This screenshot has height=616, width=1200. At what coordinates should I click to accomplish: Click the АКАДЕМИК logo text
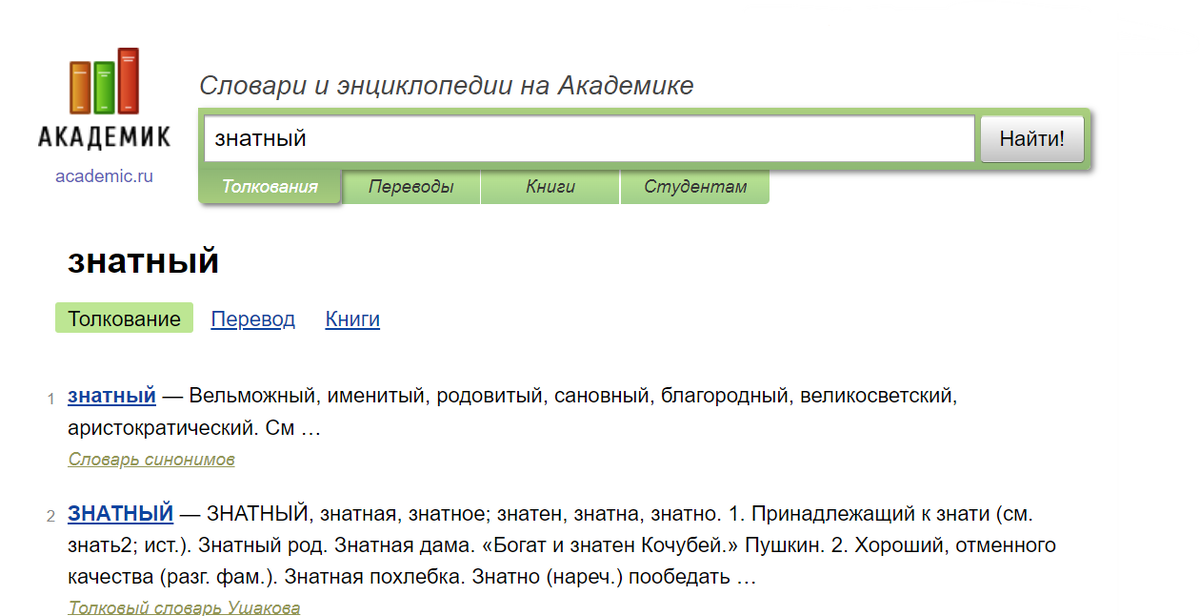pos(104,138)
